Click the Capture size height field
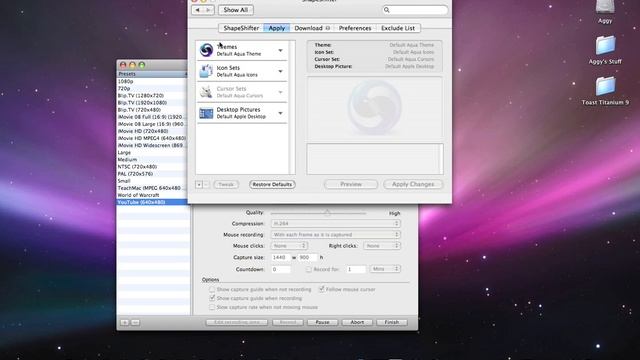This screenshot has width=640, height=360. tap(308, 258)
